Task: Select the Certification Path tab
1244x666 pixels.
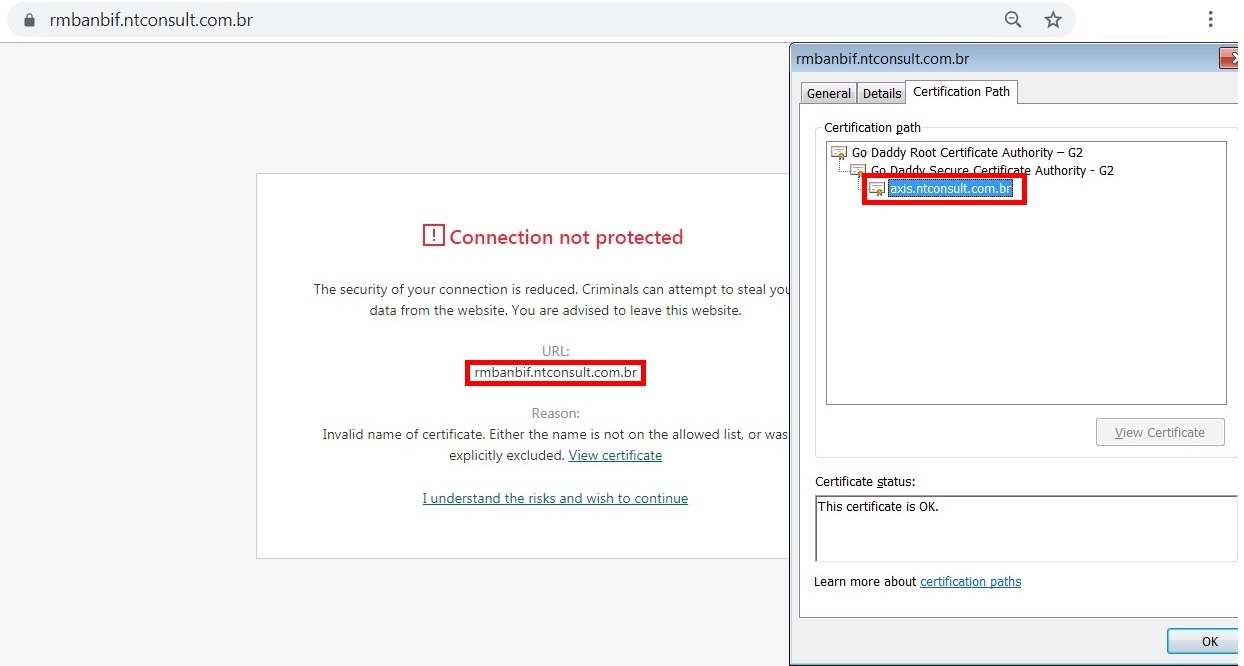Action: click(961, 92)
